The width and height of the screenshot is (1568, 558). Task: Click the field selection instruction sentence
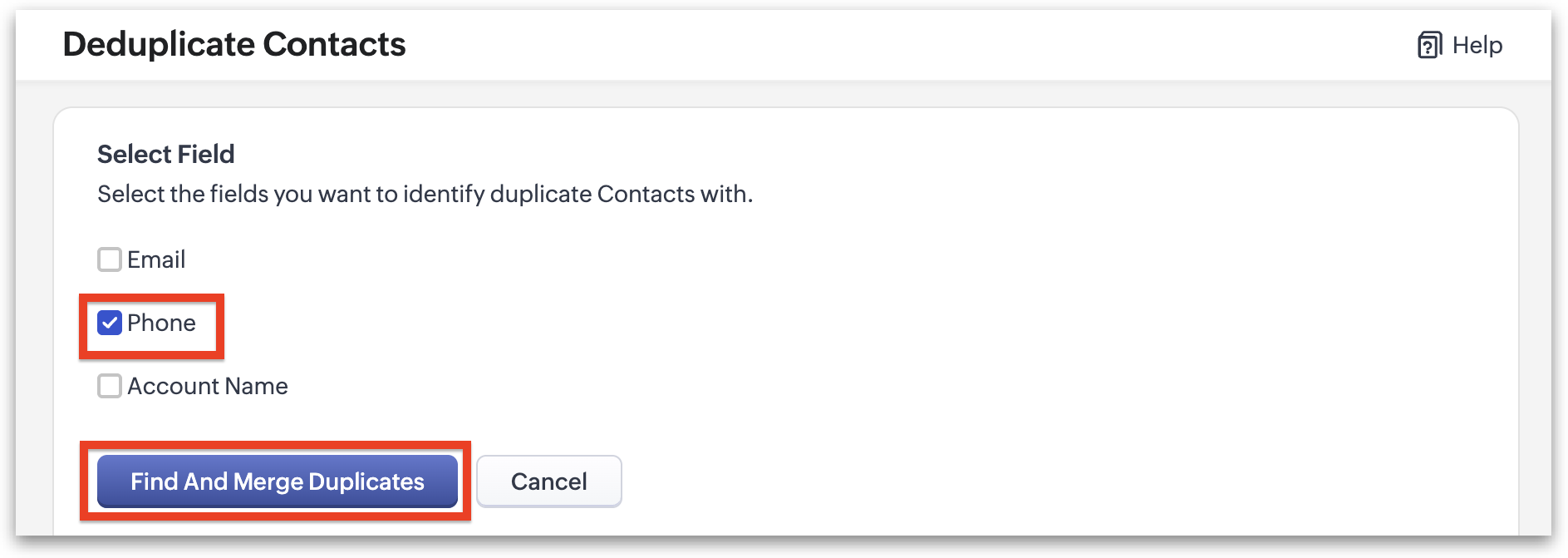[x=425, y=194]
